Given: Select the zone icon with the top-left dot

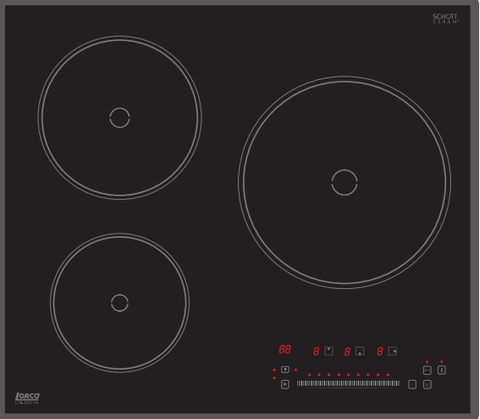Looking at the screenshot, I should (x=329, y=351).
